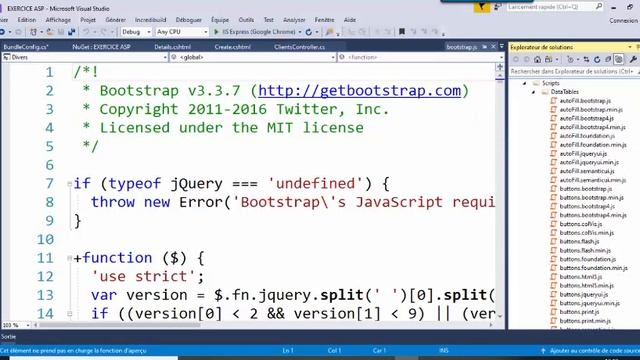640x360 pixels.
Task: Click the solutions and folders switch icon
Action: (x=548, y=60)
